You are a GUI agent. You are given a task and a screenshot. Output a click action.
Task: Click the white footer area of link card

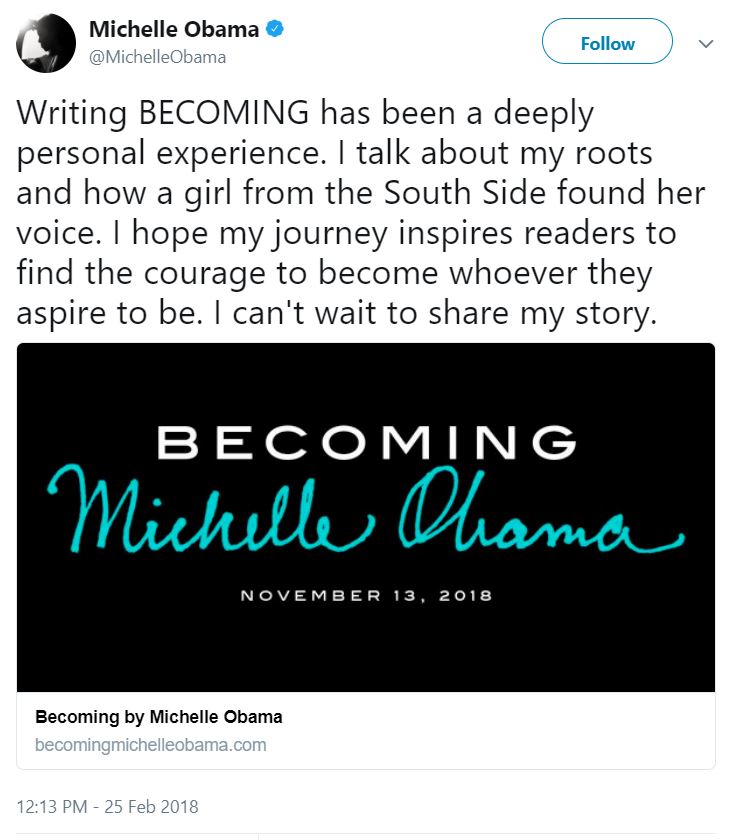(366, 730)
